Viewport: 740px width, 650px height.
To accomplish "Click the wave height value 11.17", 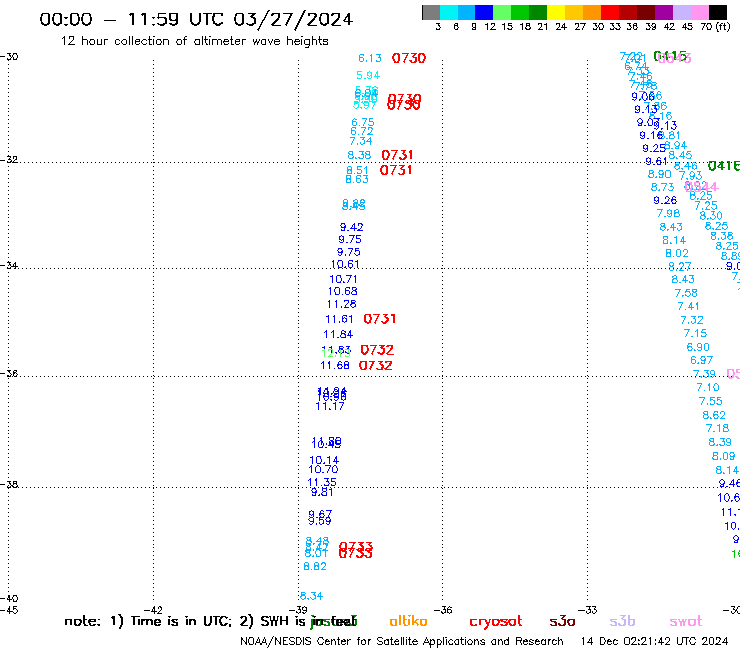I will point(330,406).
